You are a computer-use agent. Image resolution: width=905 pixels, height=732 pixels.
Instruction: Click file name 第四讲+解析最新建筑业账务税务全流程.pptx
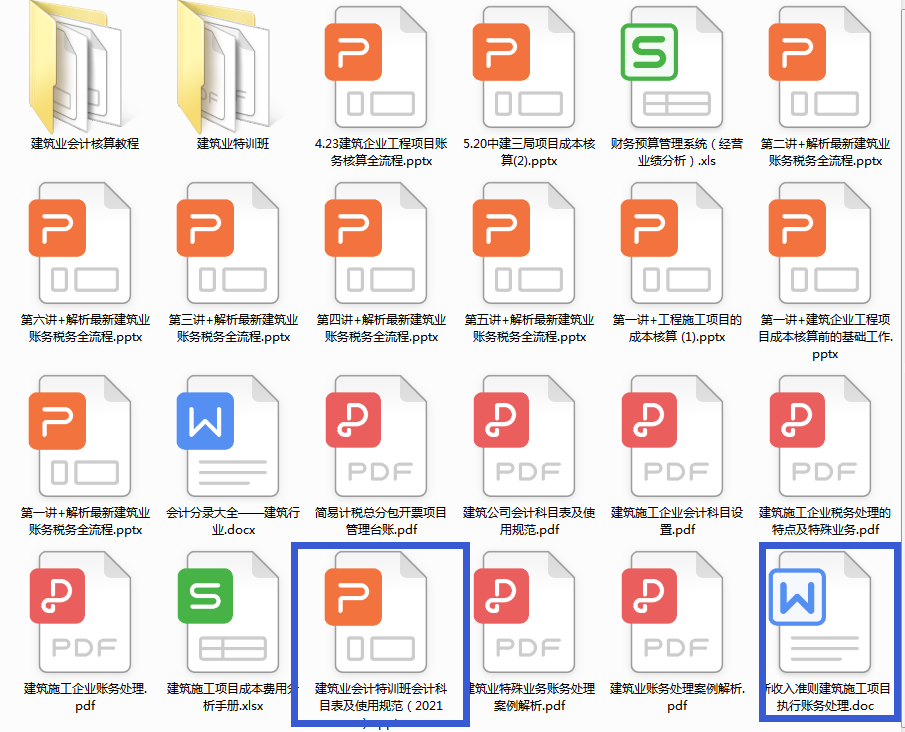[381, 328]
